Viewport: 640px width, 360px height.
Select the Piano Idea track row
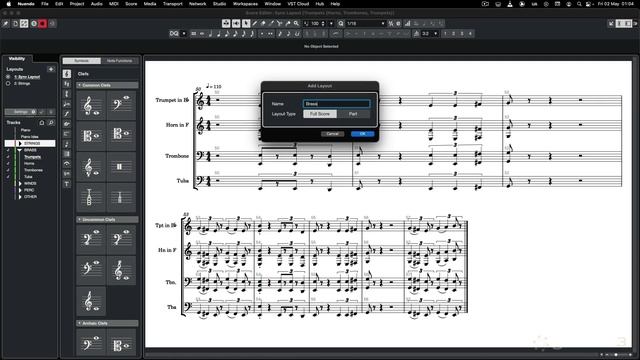[30, 137]
